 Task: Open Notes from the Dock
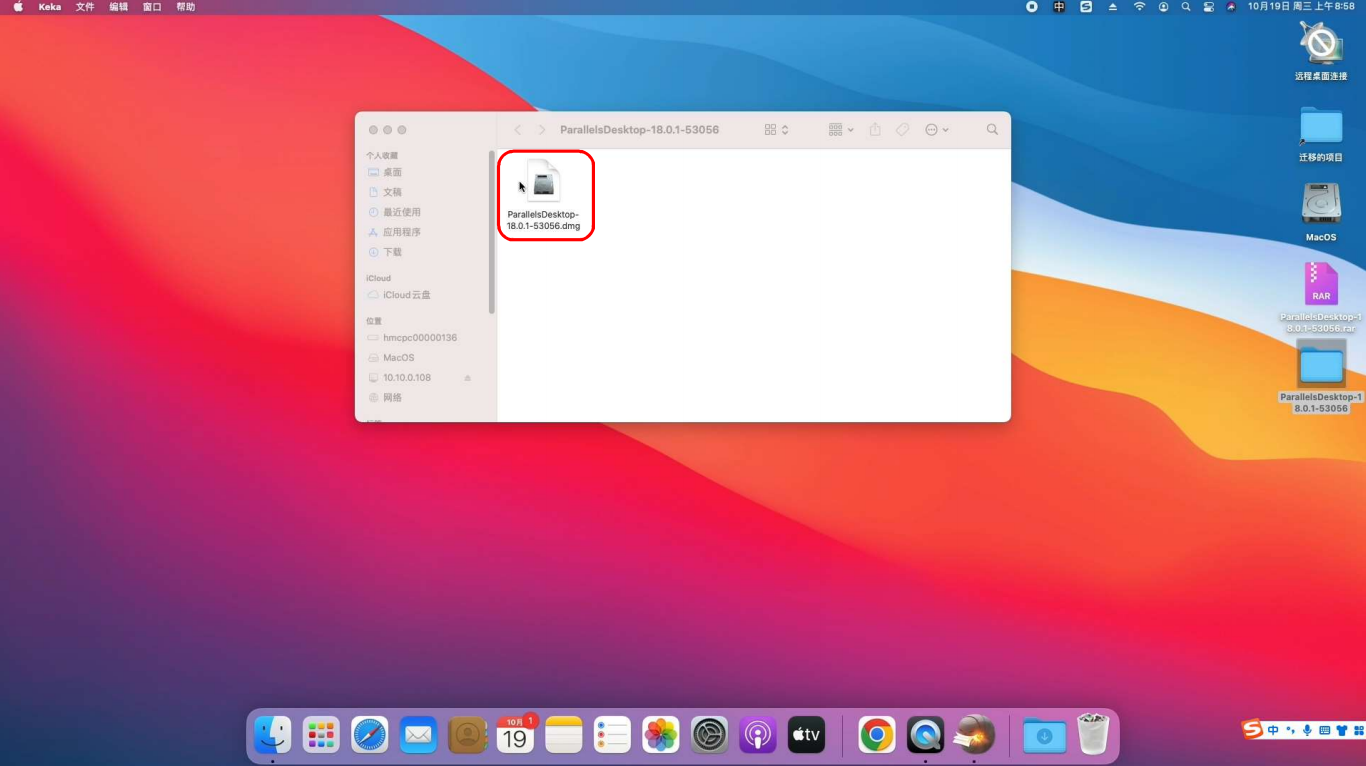(564, 736)
